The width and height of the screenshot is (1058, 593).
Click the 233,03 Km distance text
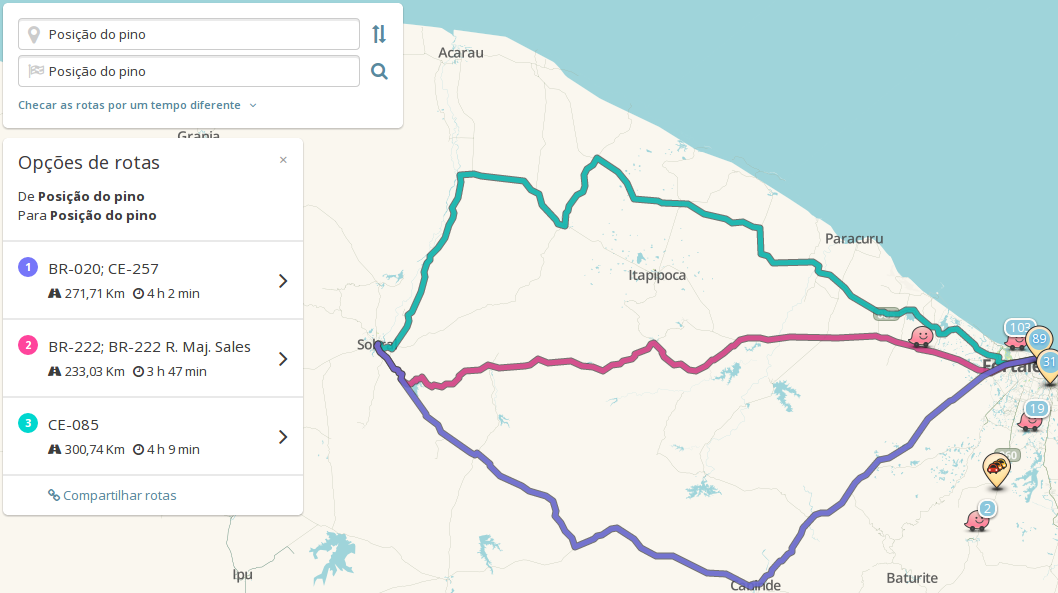(94, 372)
